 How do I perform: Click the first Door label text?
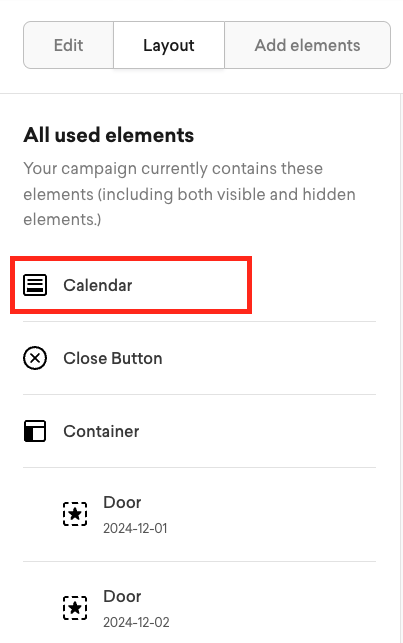tap(122, 502)
